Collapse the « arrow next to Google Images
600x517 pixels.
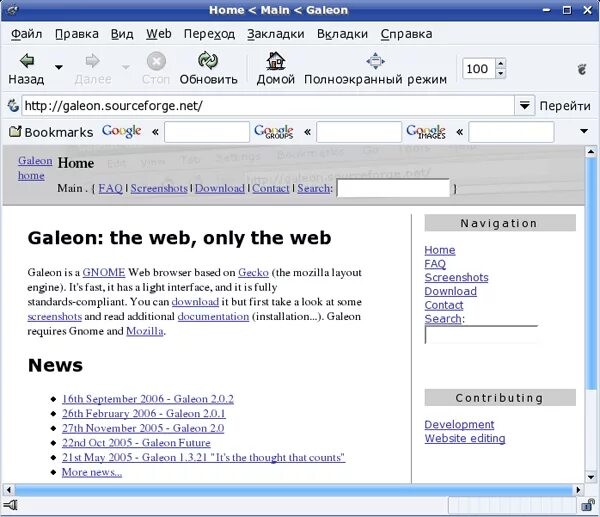460,132
